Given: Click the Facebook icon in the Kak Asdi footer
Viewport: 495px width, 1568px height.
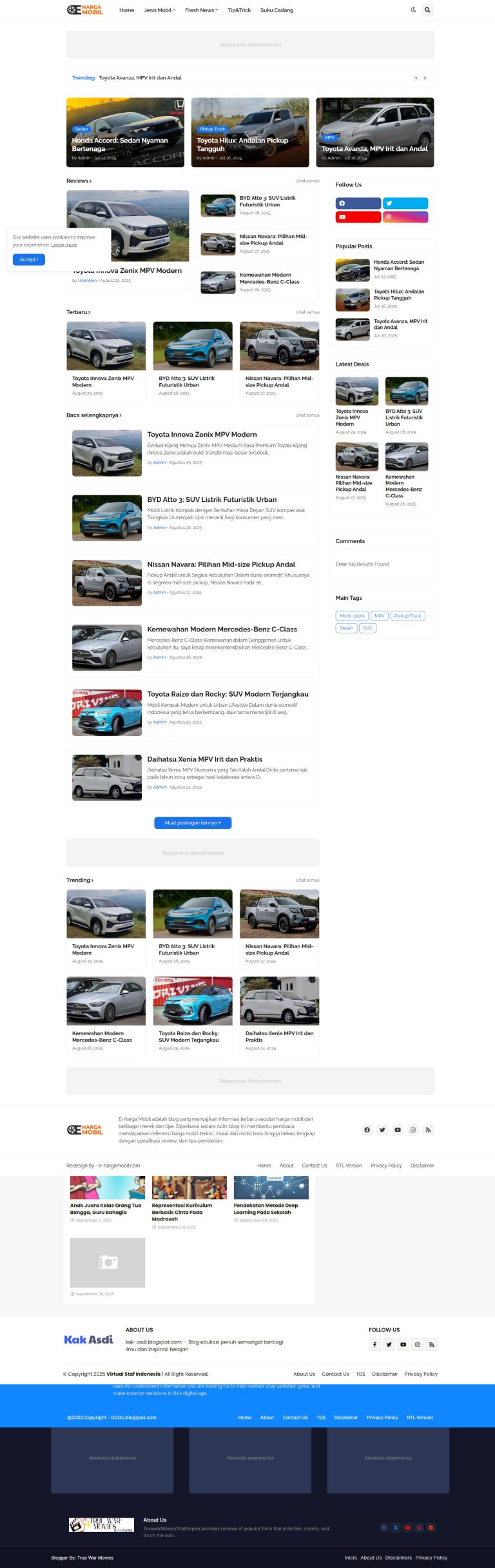Looking at the screenshot, I should click(x=374, y=1344).
